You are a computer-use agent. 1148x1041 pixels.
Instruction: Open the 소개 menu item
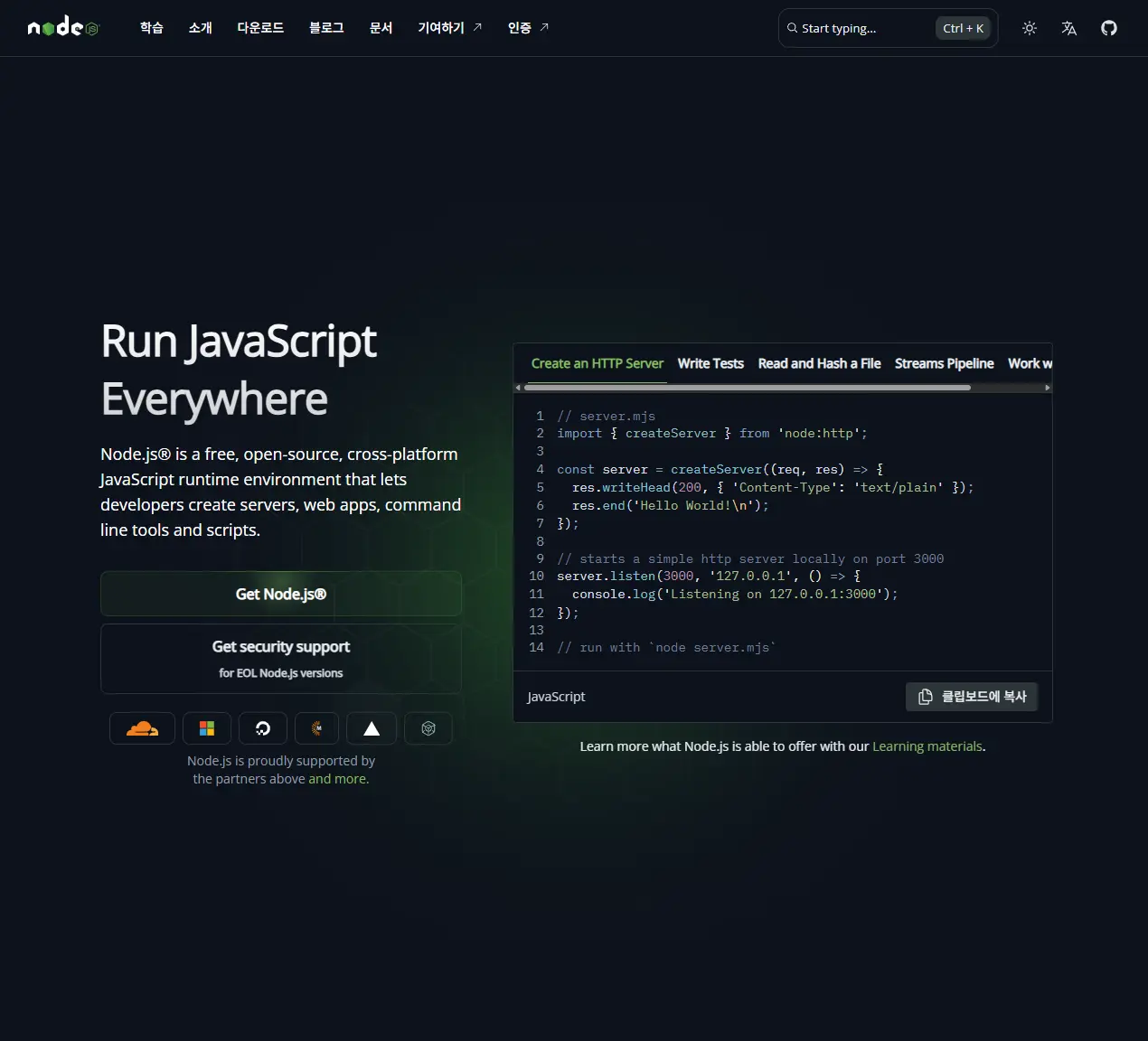201,28
